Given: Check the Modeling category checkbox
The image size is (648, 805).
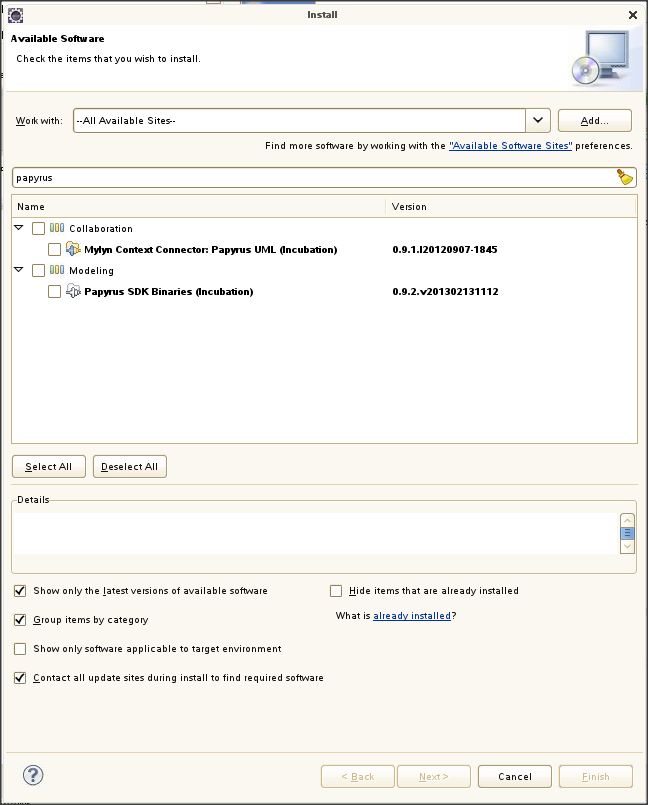Looking at the screenshot, I should coord(39,271).
